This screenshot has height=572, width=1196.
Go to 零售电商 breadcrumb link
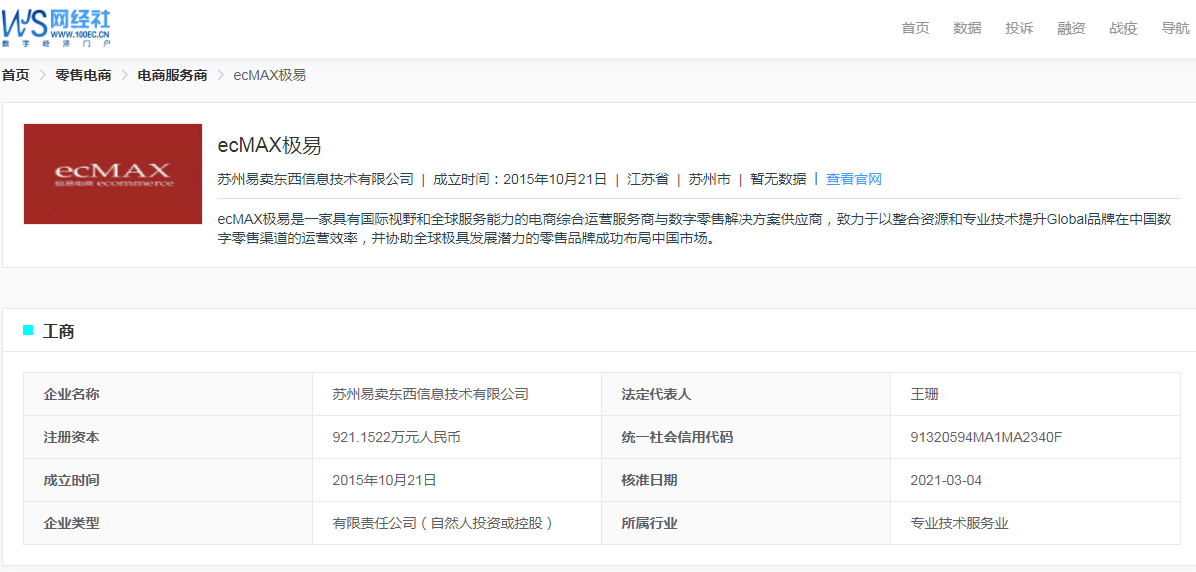(x=83, y=76)
